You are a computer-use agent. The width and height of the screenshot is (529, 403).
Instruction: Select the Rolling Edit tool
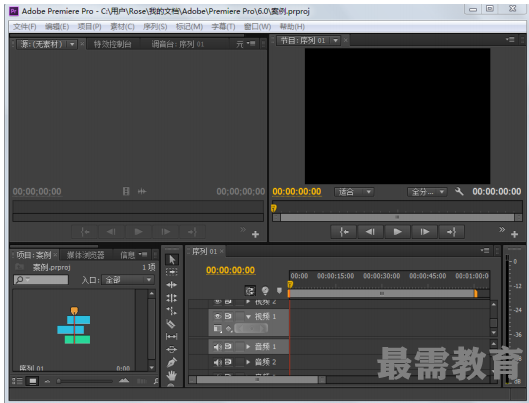click(x=172, y=298)
